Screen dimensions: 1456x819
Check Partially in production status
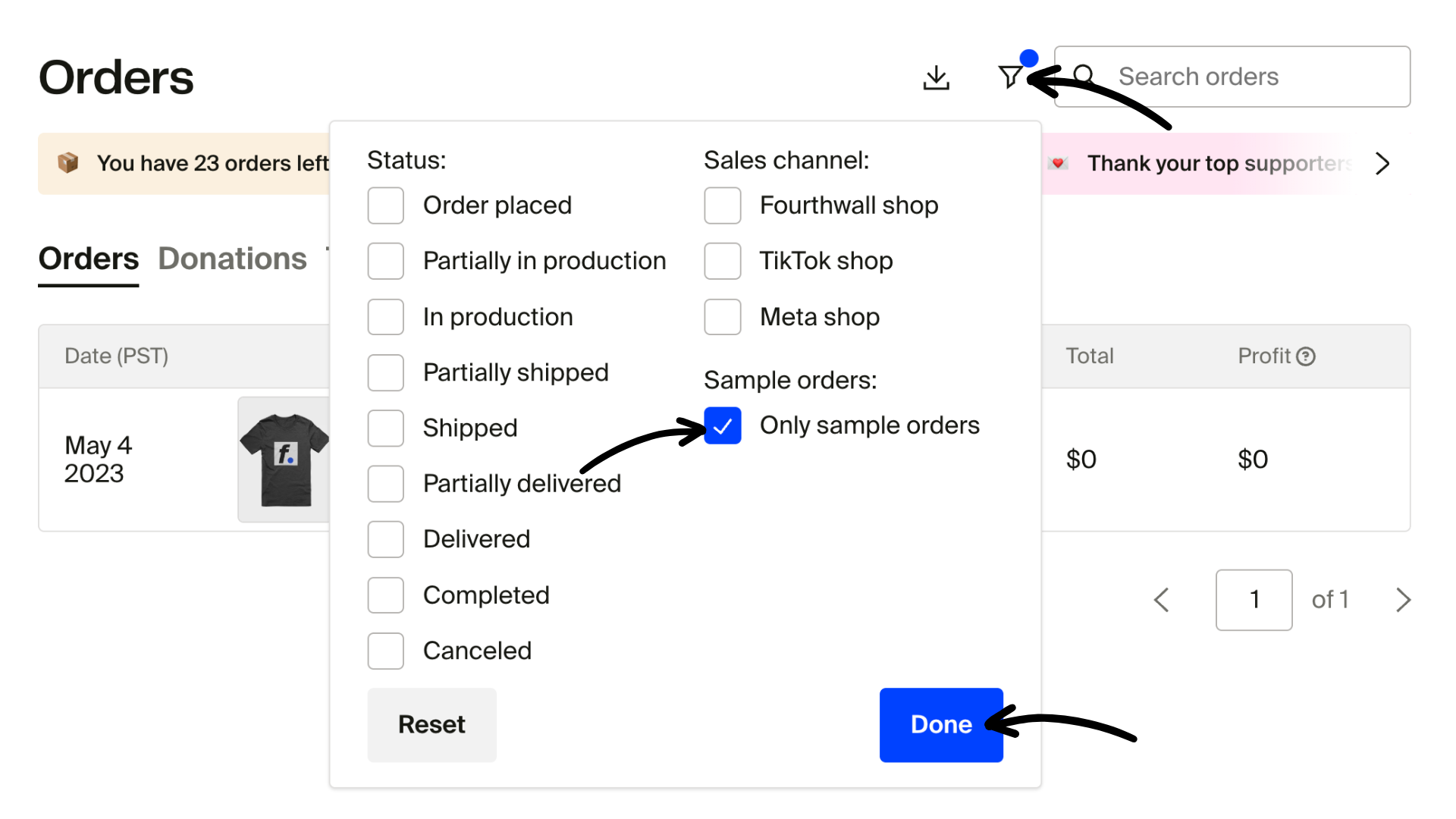(x=386, y=261)
